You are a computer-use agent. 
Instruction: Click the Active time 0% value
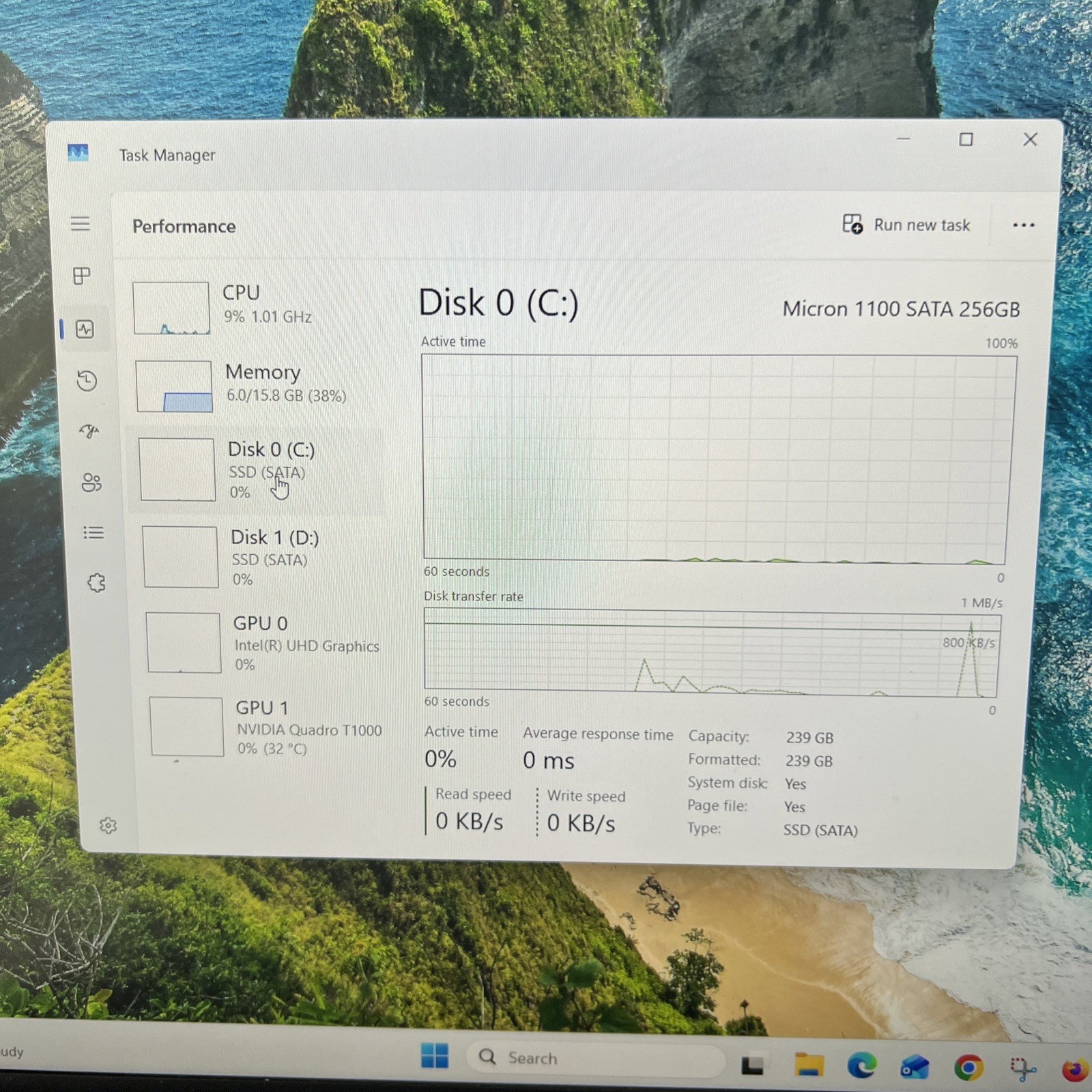[x=440, y=759]
